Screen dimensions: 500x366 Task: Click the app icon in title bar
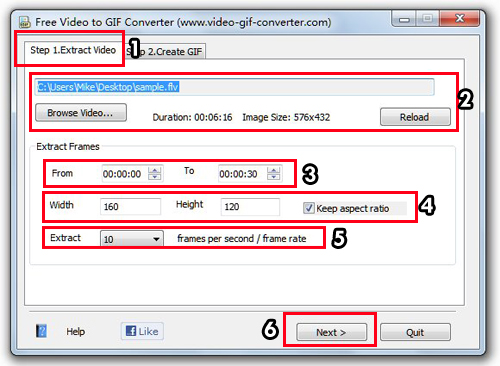point(25,22)
